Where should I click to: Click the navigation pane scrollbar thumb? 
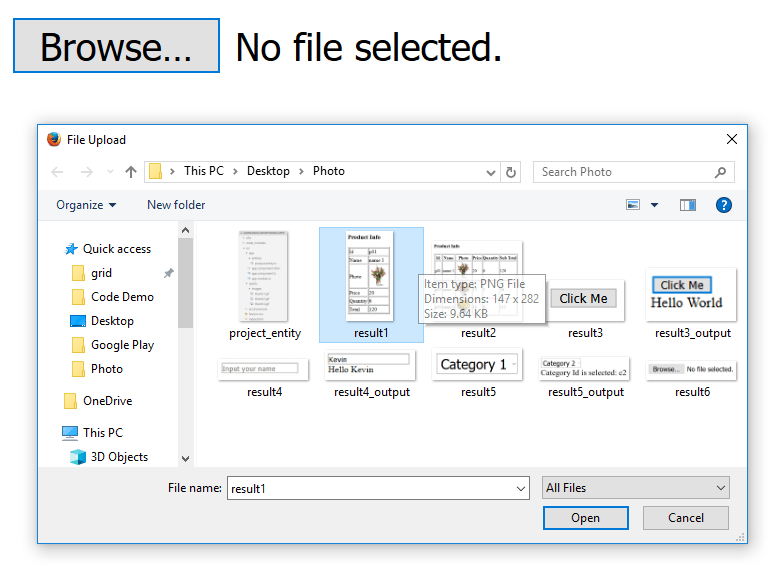tap(186, 283)
